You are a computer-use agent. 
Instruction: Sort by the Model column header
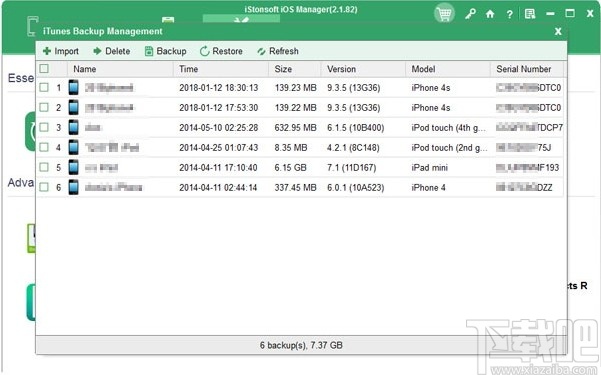[448, 69]
